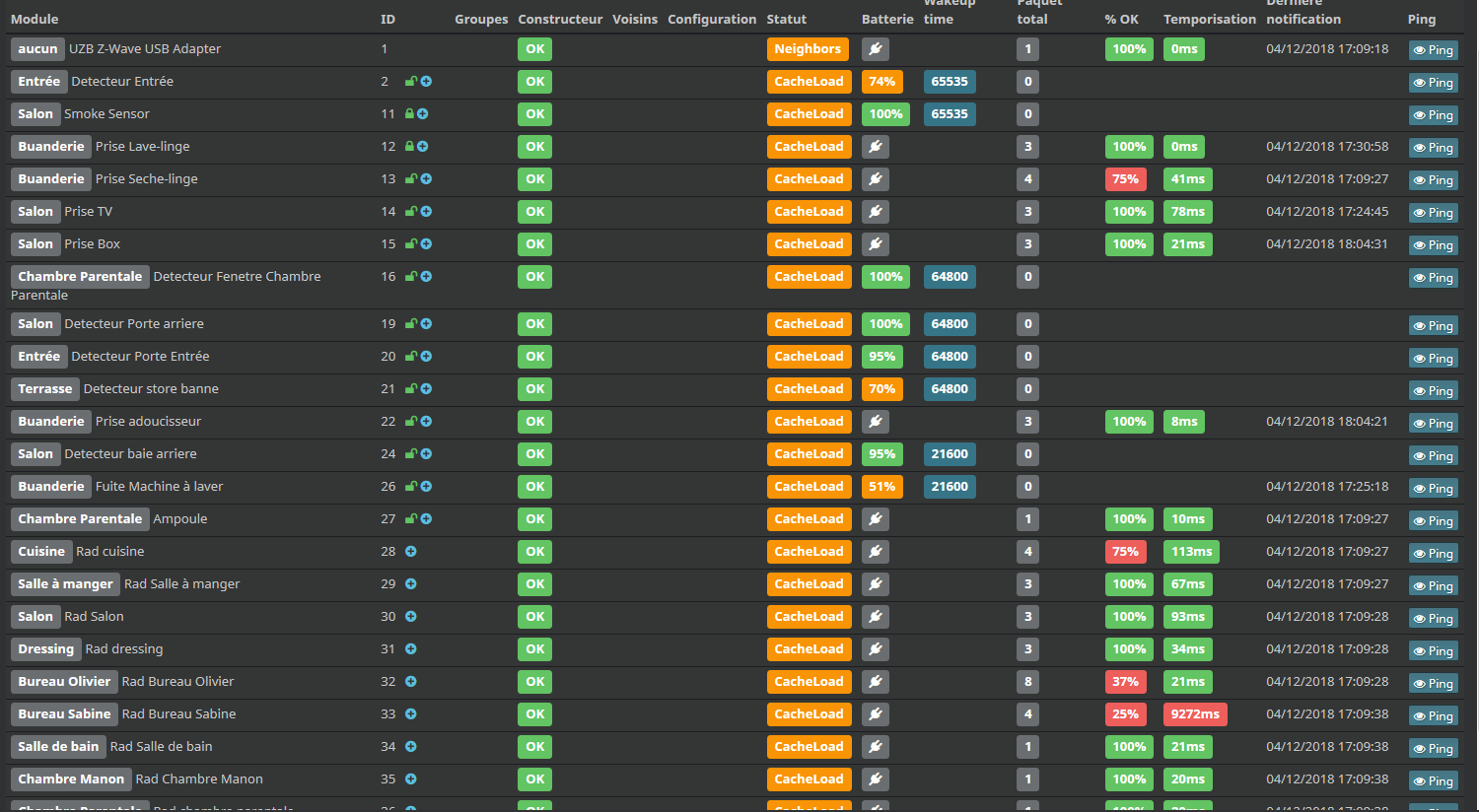The image size is (1479, 812).
Task: Click the 74% battery badge for Detecteur Entrée
Action: coord(882,82)
